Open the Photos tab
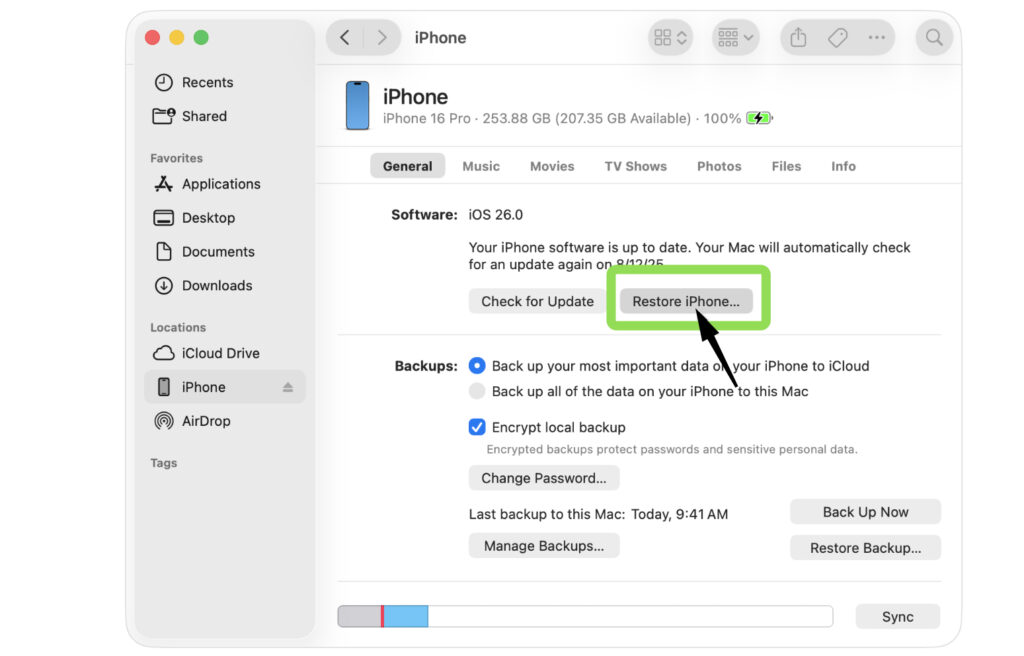Viewport: 1024px width, 656px height. pos(718,166)
